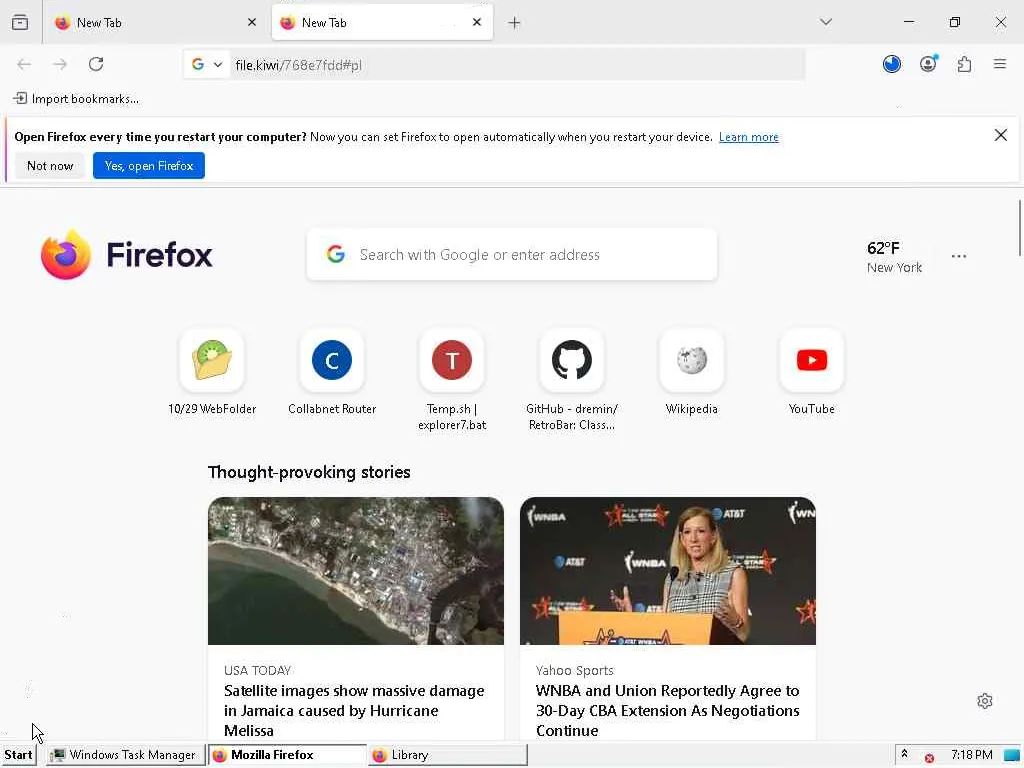The image size is (1024, 768).
Task: Open the Library window from taskbar
Action: point(448,755)
